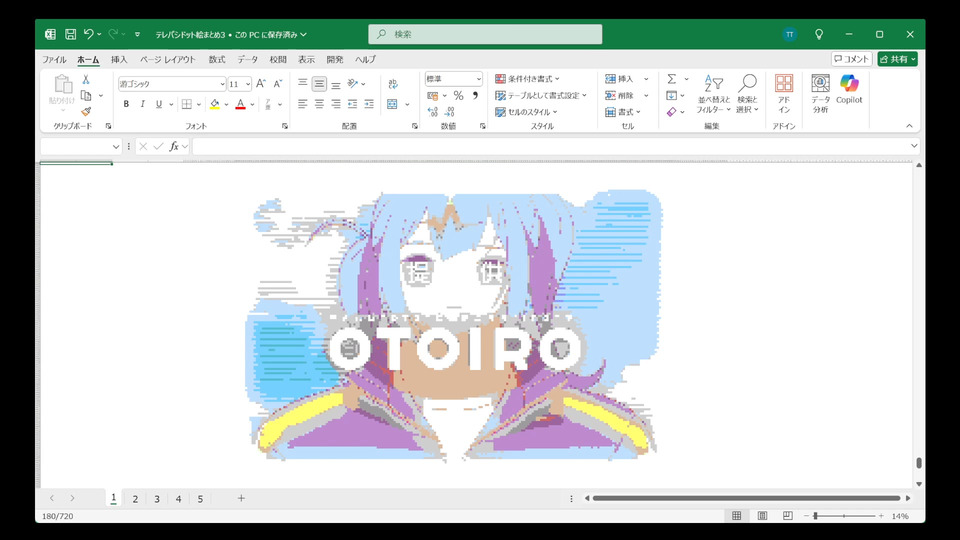
Task: Toggle align left
Action: (302, 104)
